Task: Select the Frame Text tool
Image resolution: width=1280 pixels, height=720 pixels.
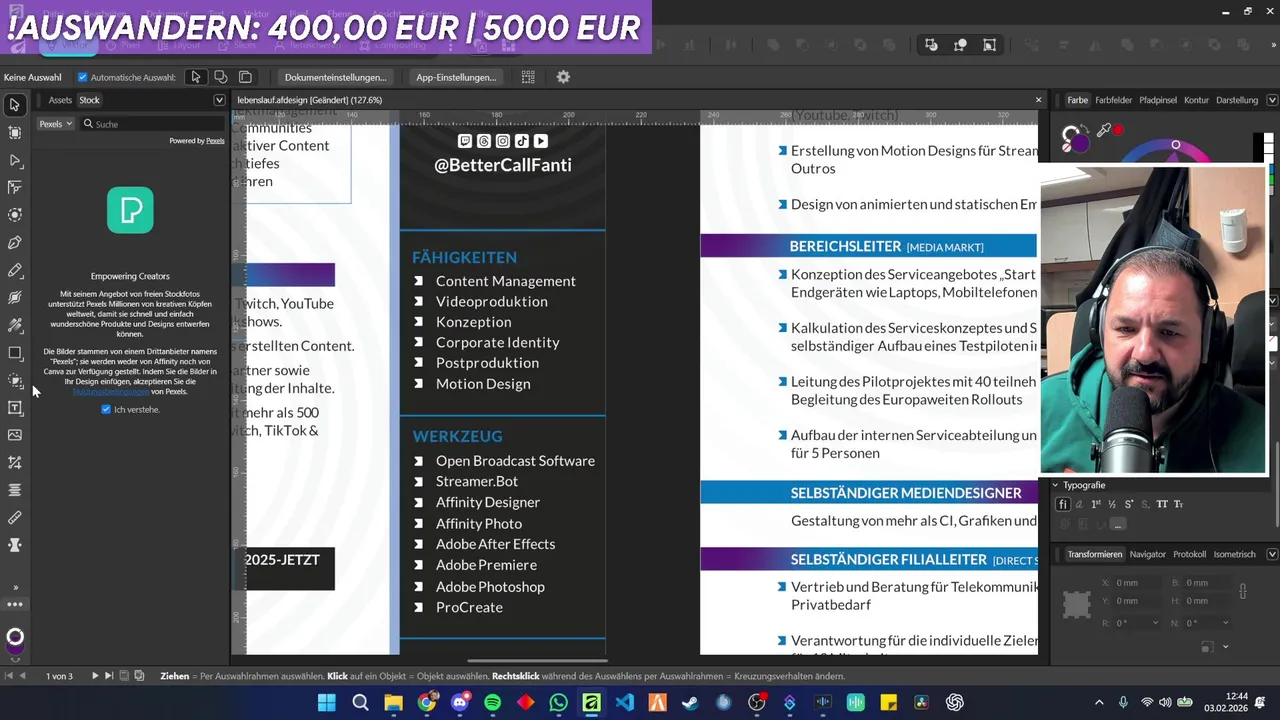Action: click(15, 408)
